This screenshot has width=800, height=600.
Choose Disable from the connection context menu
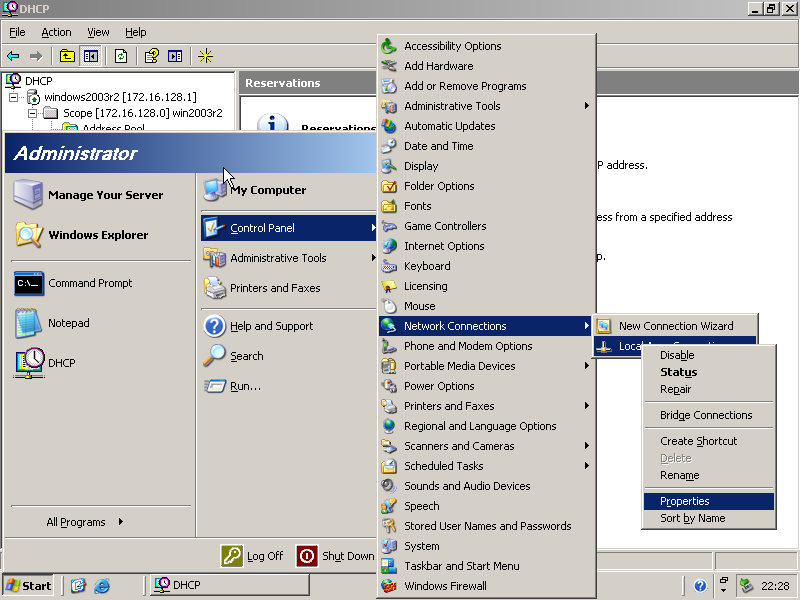tap(677, 355)
